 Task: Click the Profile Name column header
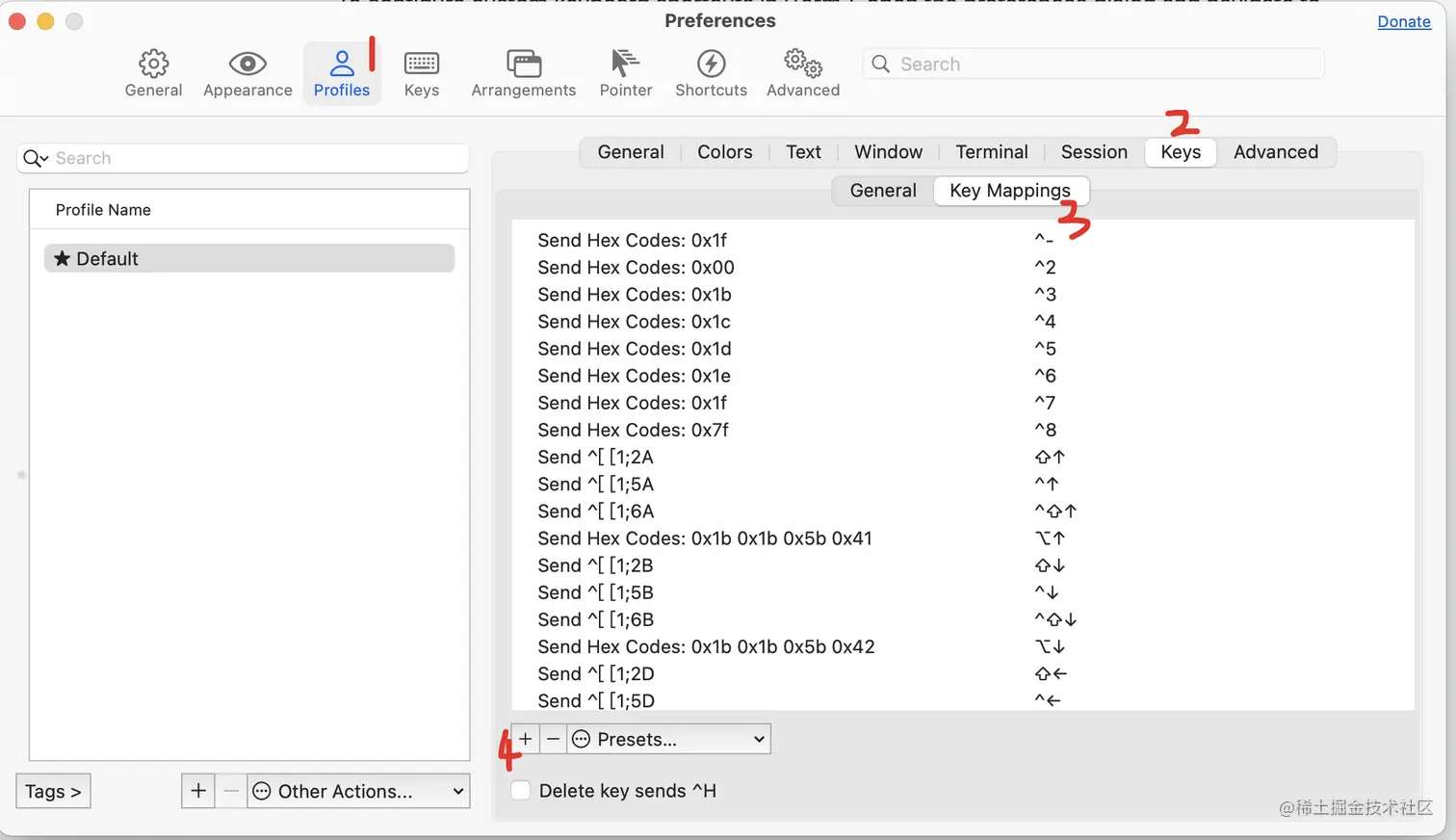coord(249,210)
